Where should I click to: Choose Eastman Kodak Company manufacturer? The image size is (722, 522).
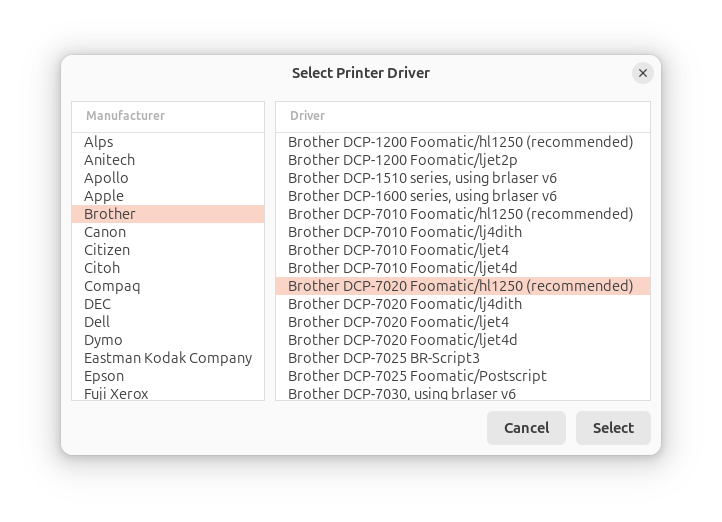click(168, 358)
